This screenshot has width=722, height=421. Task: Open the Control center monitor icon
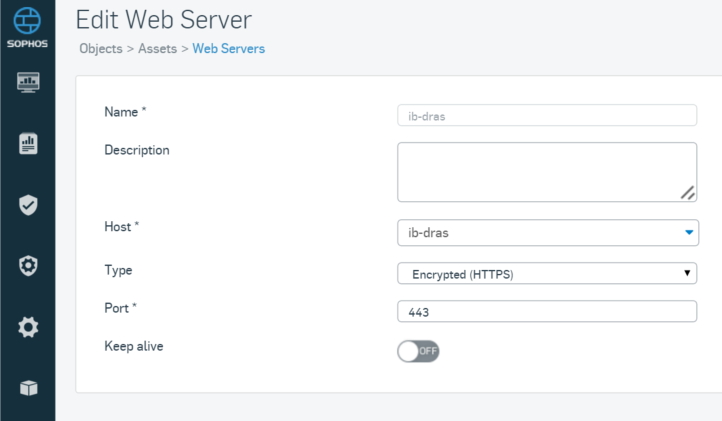coord(28,82)
